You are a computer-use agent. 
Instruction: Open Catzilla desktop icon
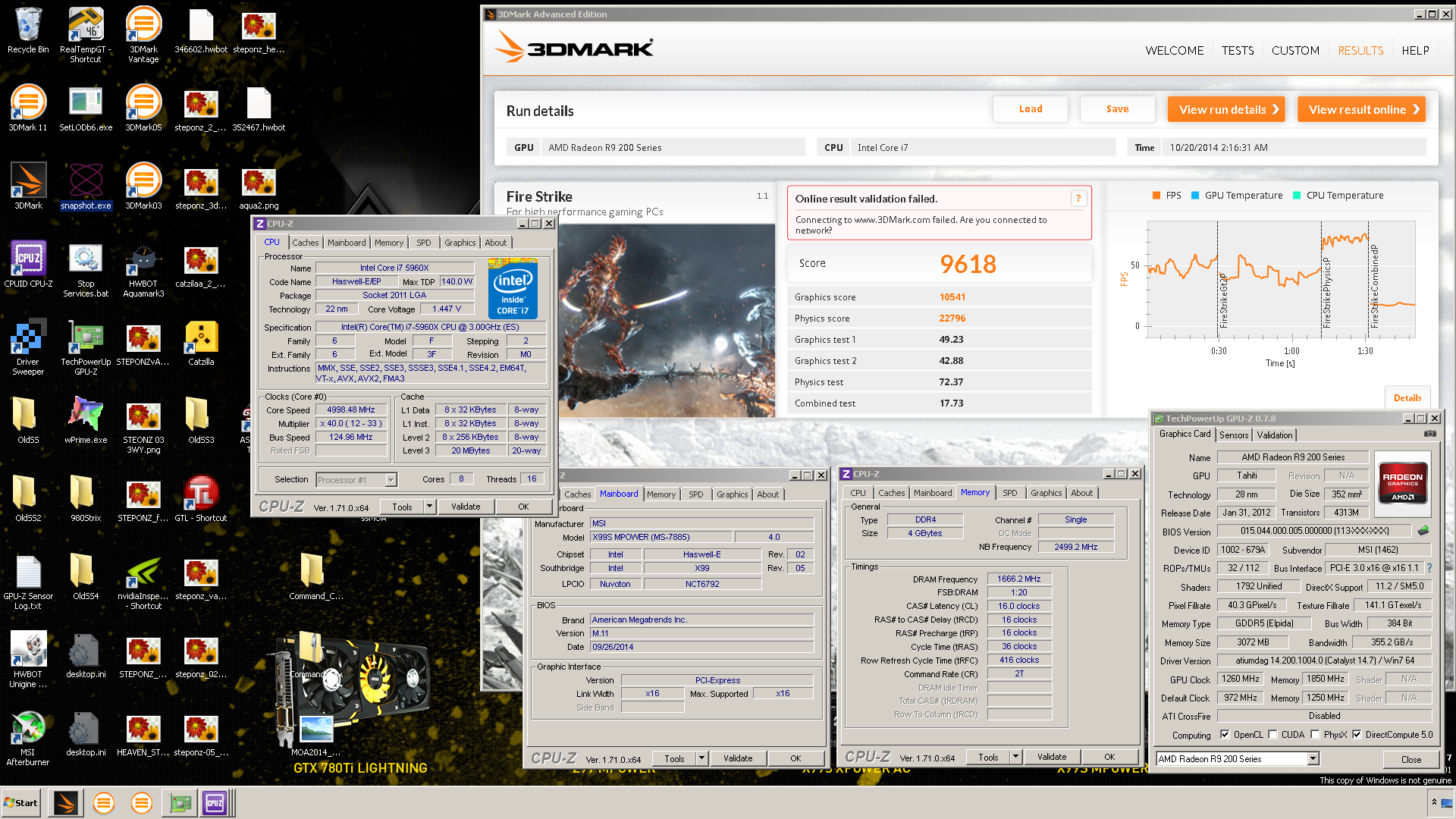(x=201, y=343)
